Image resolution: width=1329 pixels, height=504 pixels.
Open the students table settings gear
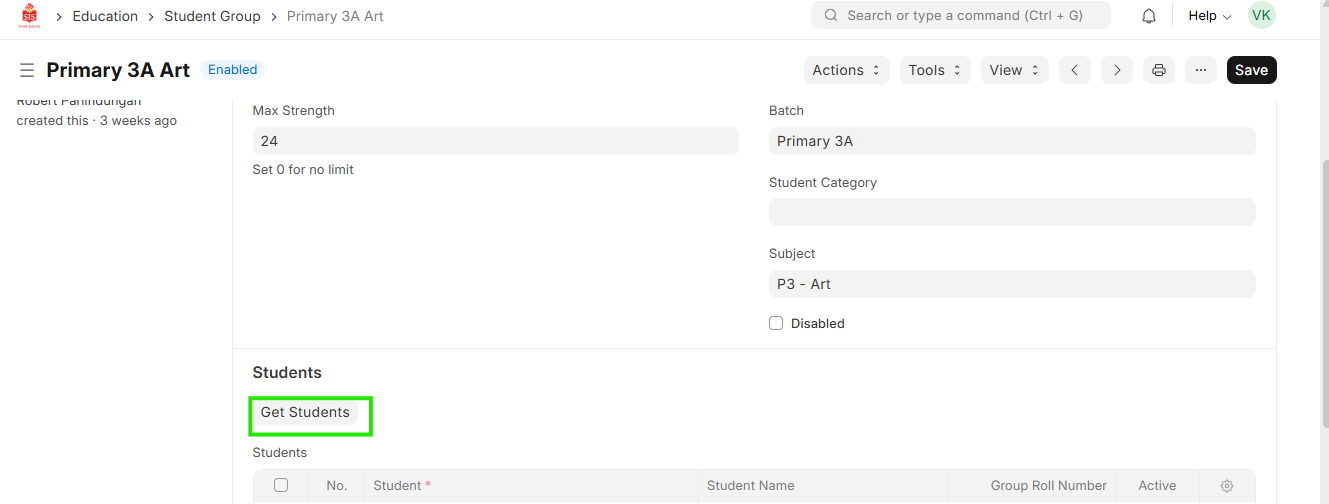(x=1227, y=486)
